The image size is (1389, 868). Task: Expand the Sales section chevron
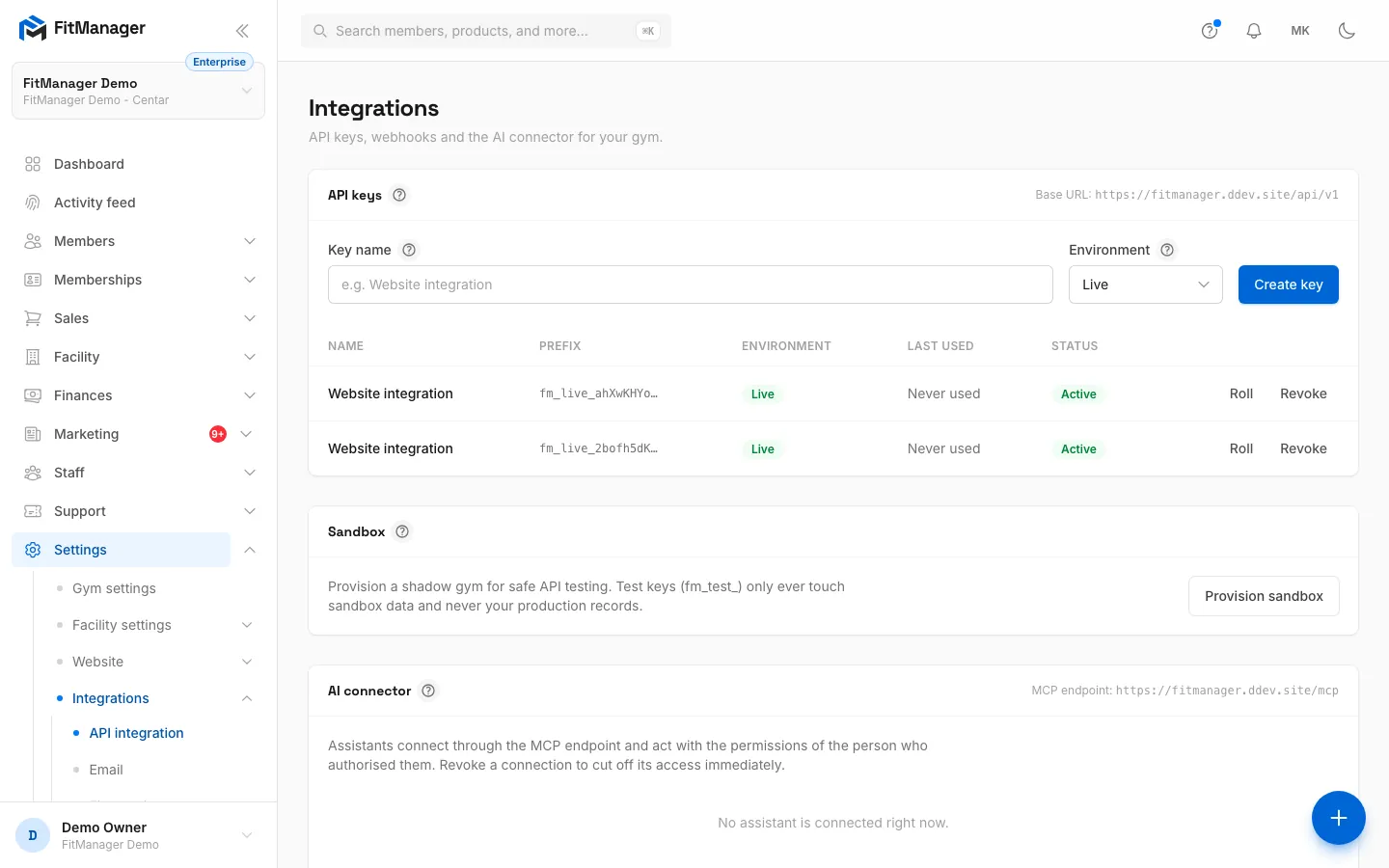tap(250, 318)
